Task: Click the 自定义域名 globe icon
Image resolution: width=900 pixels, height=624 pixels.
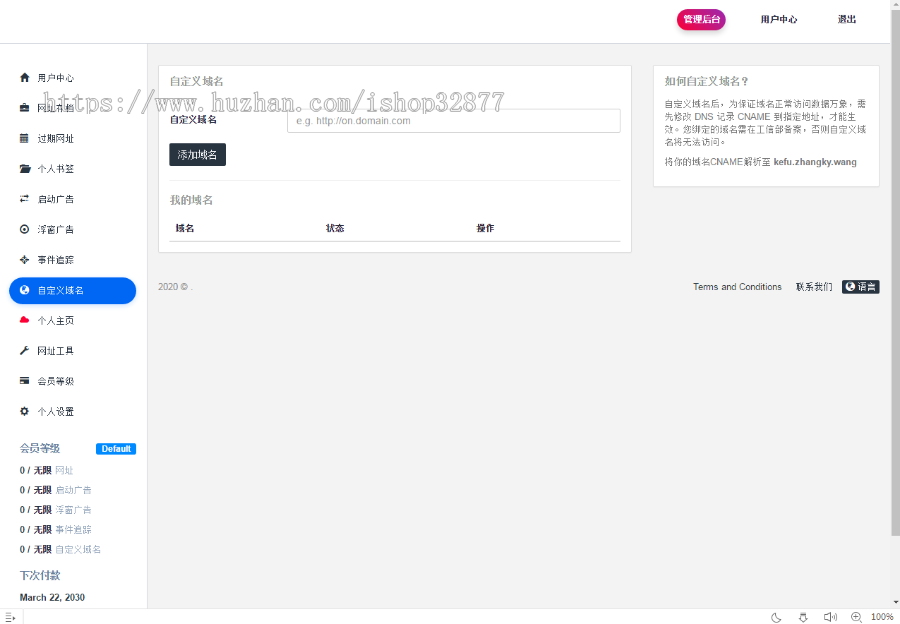Action: [x=26, y=290]
